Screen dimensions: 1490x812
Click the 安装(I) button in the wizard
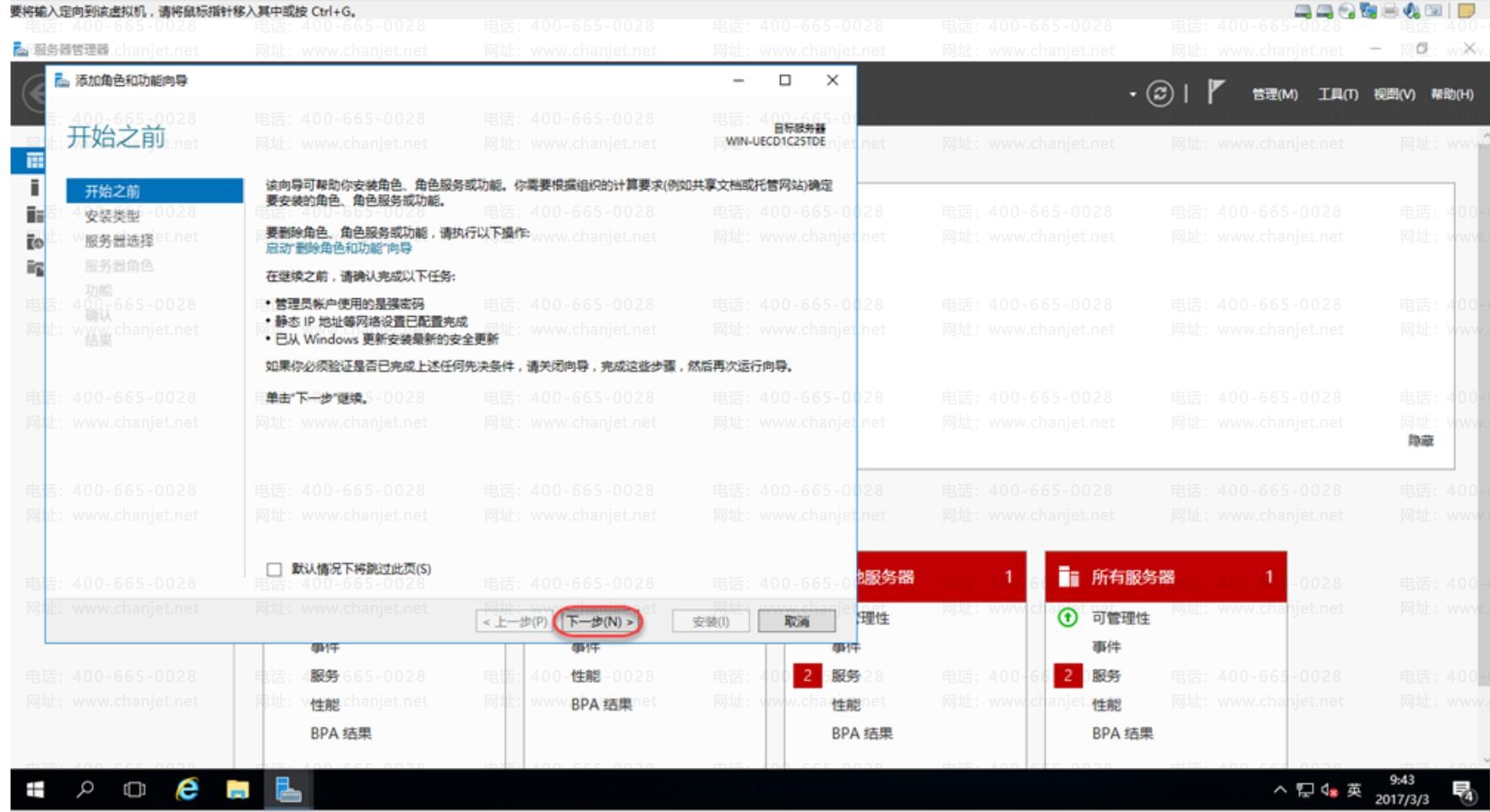(x=710, y=622)
